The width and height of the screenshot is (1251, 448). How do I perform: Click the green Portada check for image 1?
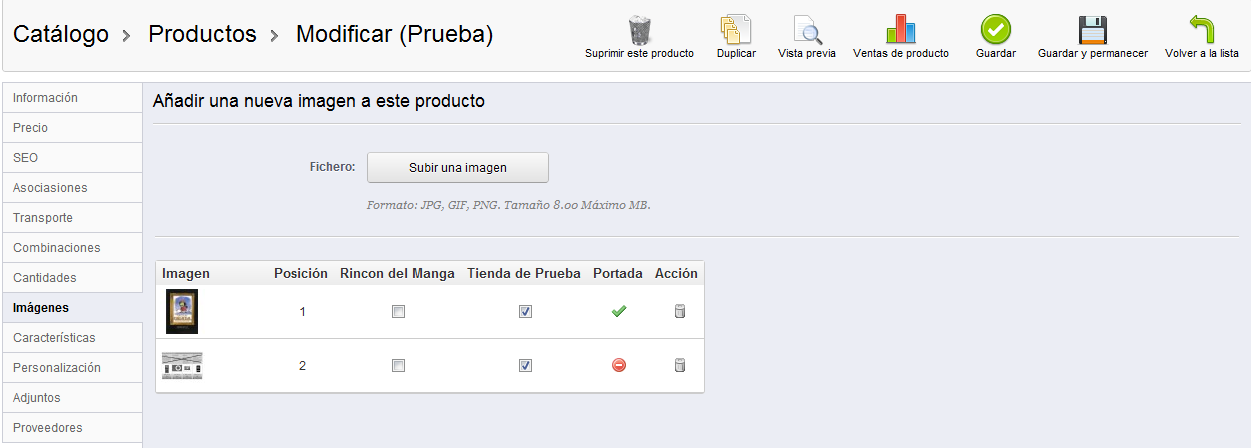pos(619,312)
